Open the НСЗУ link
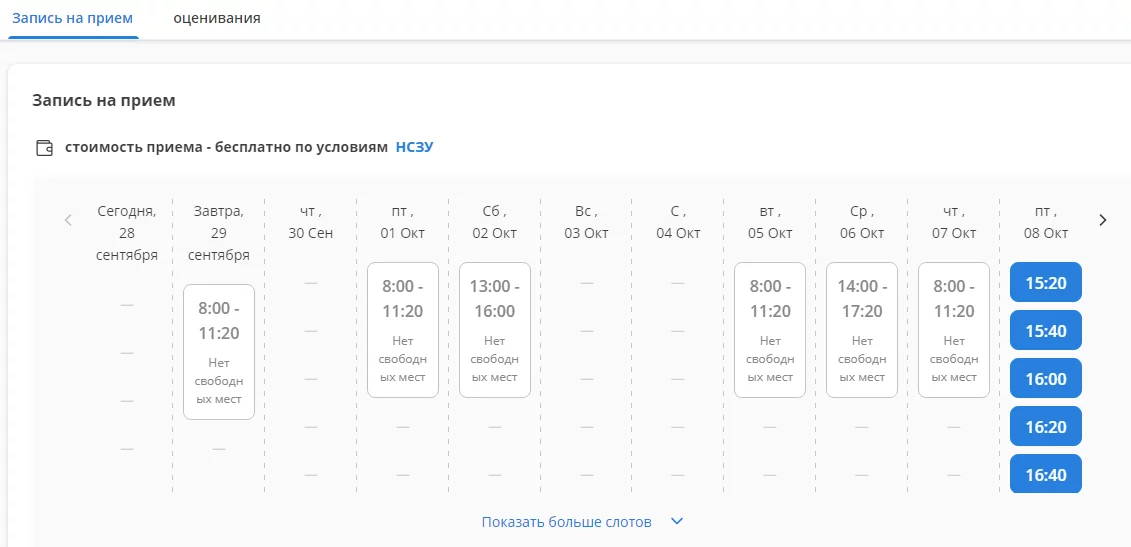The width and height of the screenshot is (1131, 547). (x=415, y=148)
